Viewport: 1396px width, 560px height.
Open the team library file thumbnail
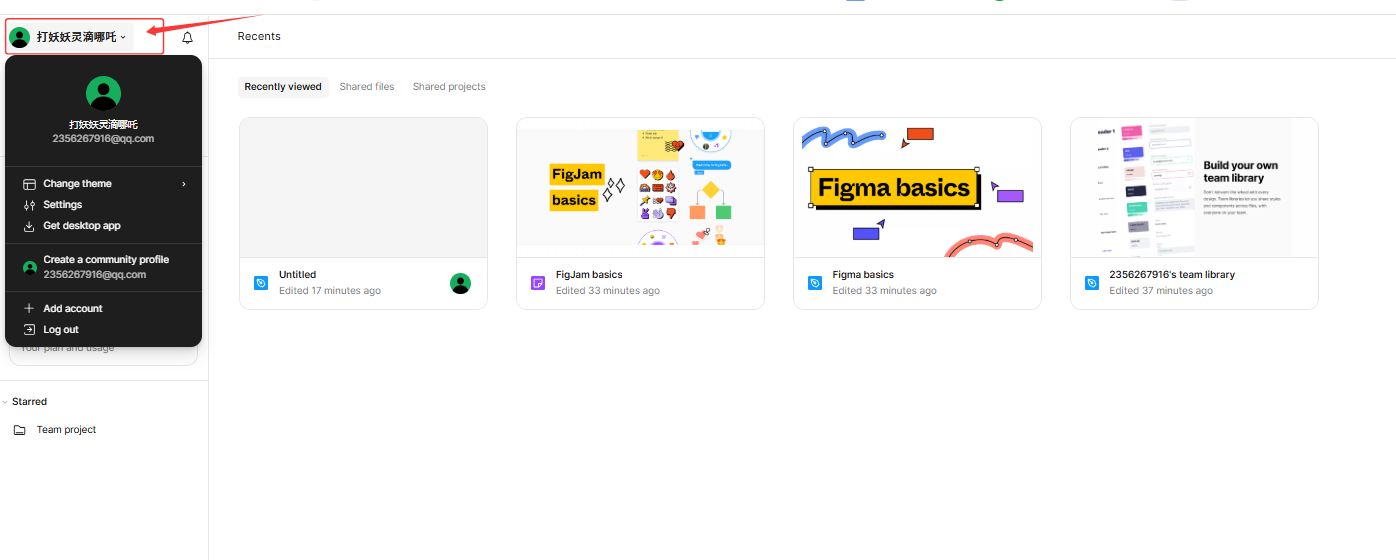click(1194, 188)
